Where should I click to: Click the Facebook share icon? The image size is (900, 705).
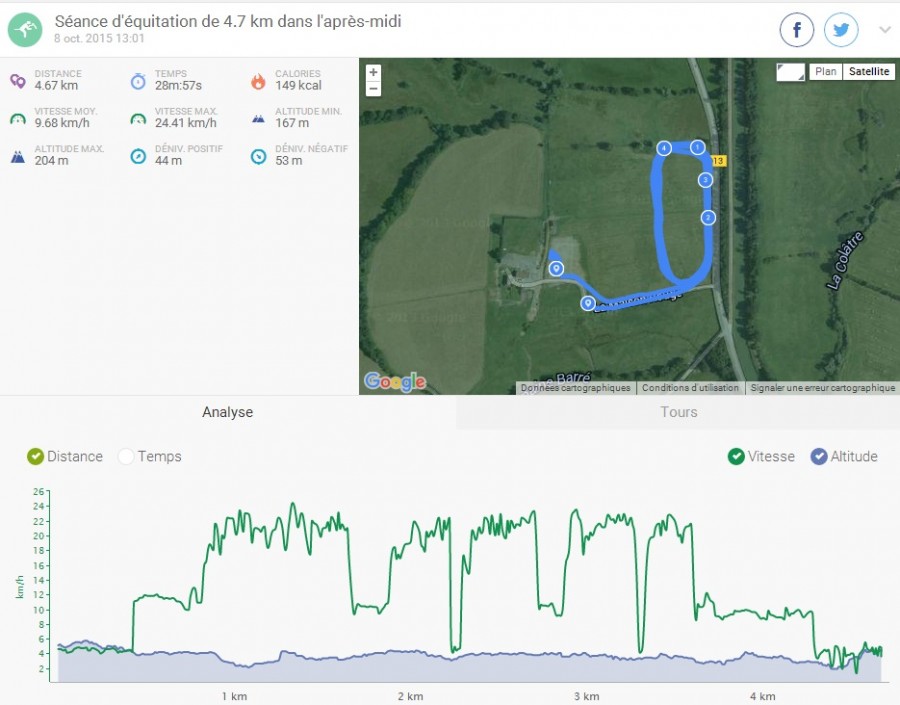(x=797, y=30)
